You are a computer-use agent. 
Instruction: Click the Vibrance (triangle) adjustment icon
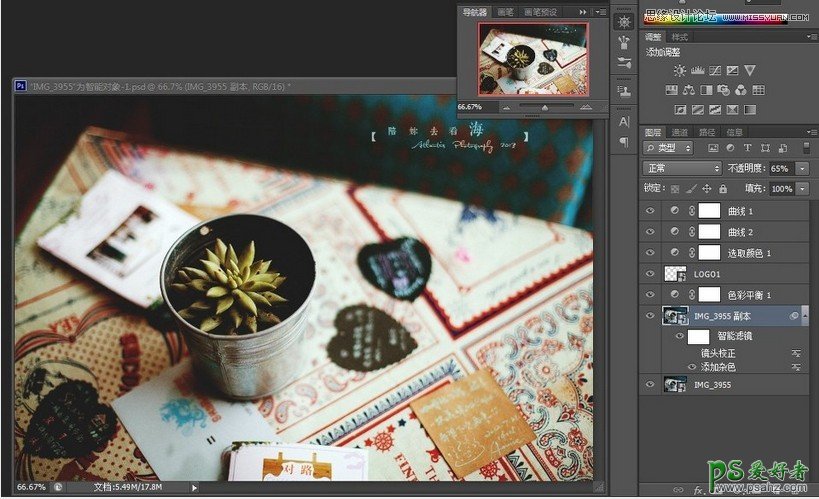(x=749, y=71)
